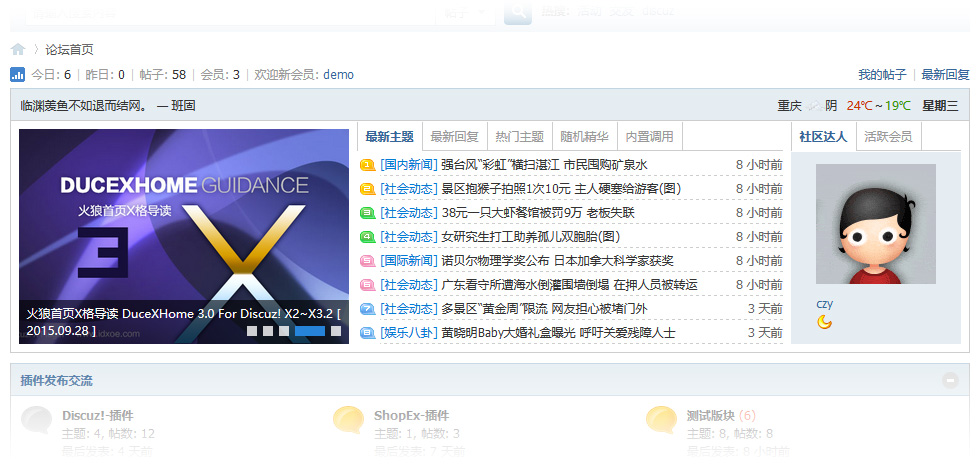Click the moon rank icon under czy

point(824,321)
